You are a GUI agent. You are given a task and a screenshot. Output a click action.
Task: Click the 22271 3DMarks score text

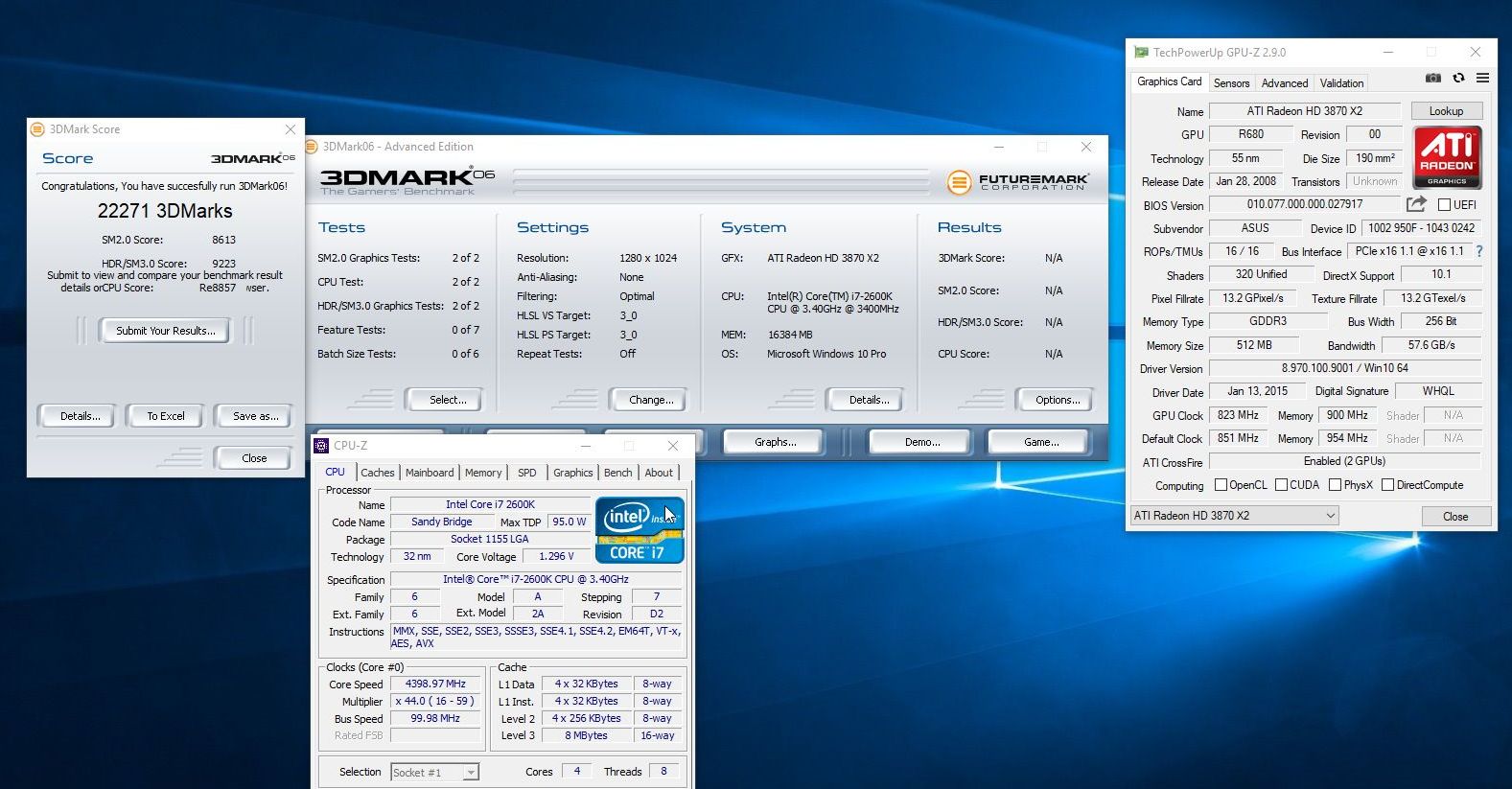(165, 211)
